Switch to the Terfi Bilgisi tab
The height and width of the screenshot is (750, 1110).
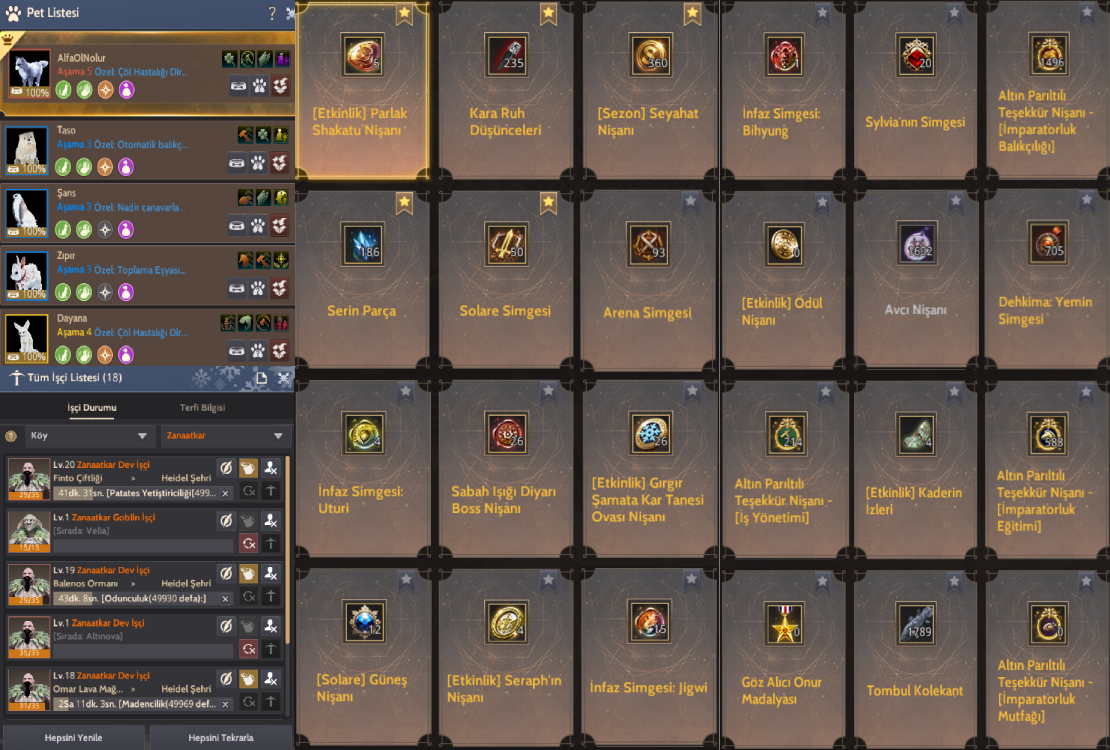(x=202, y=407)
